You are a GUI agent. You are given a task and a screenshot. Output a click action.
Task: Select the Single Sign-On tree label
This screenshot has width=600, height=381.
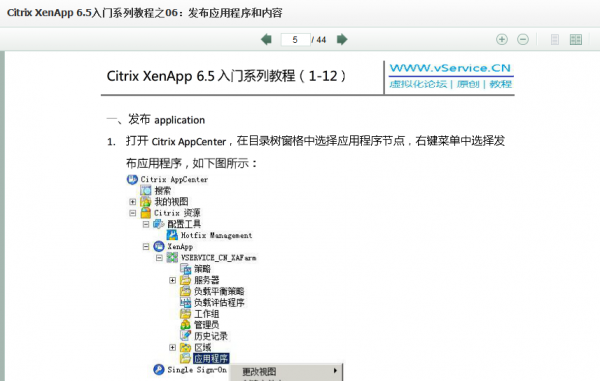(x=197, y=370)
